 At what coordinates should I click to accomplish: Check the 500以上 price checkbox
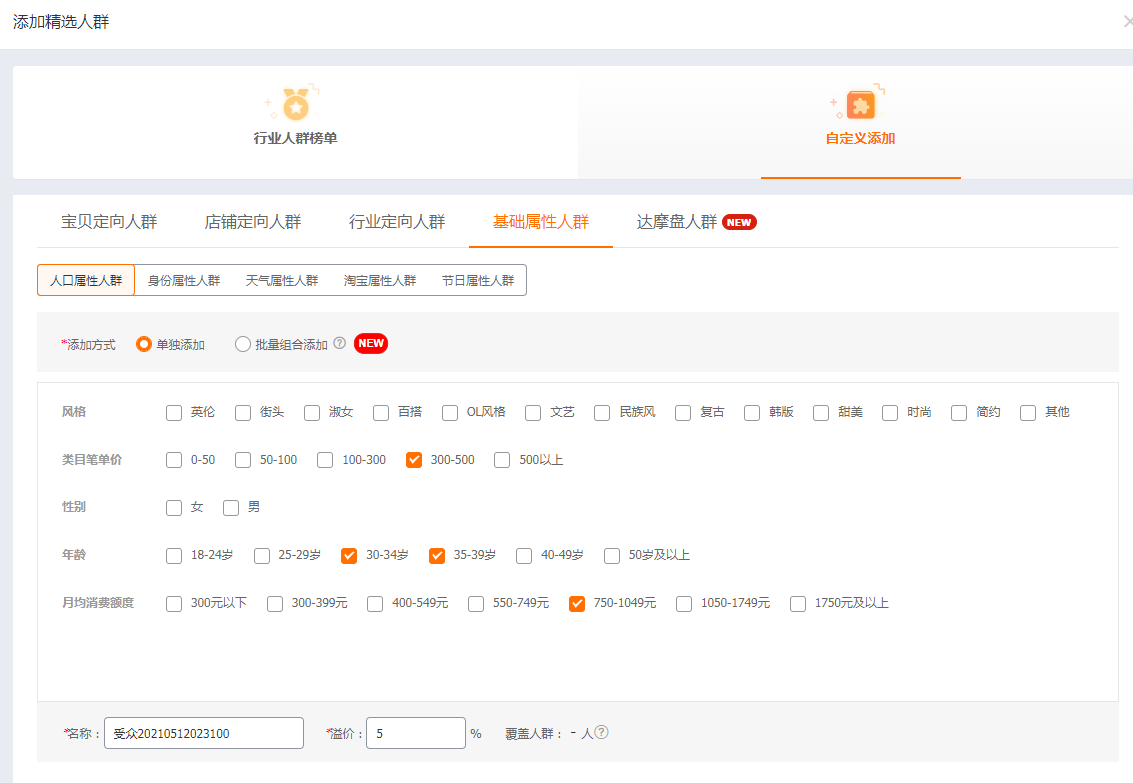[501, 460]
